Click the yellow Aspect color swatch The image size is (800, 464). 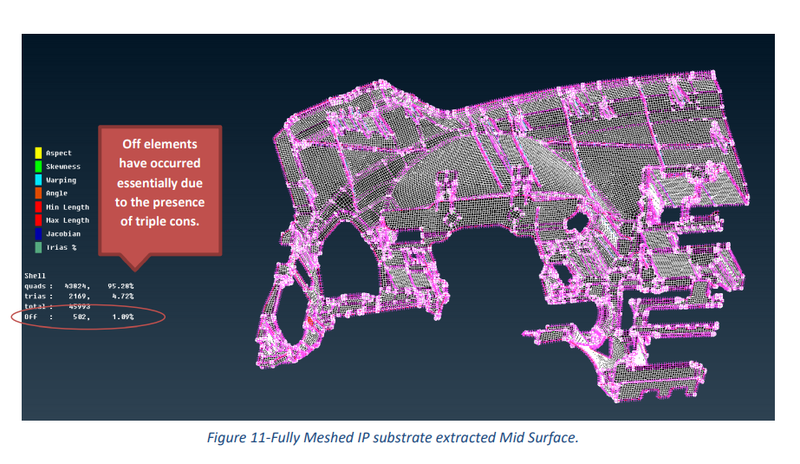pyautogui.click(x=37, y=153)
